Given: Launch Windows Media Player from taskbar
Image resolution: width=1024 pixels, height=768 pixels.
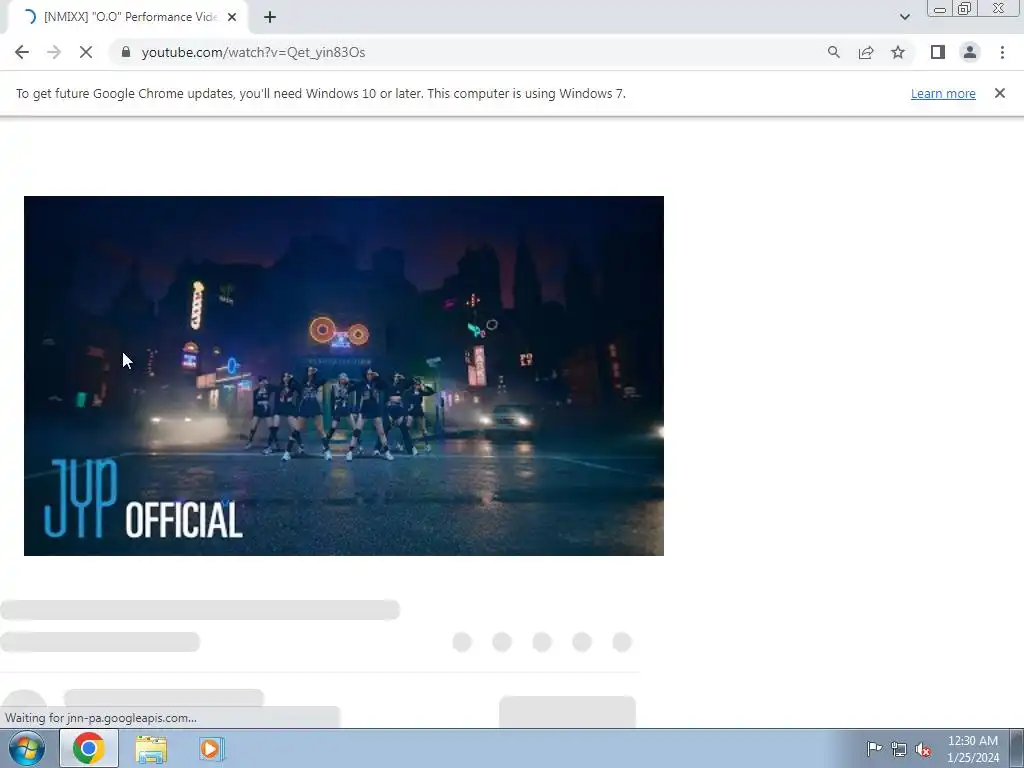Looking at the screenshot, I should coord(212,749).
